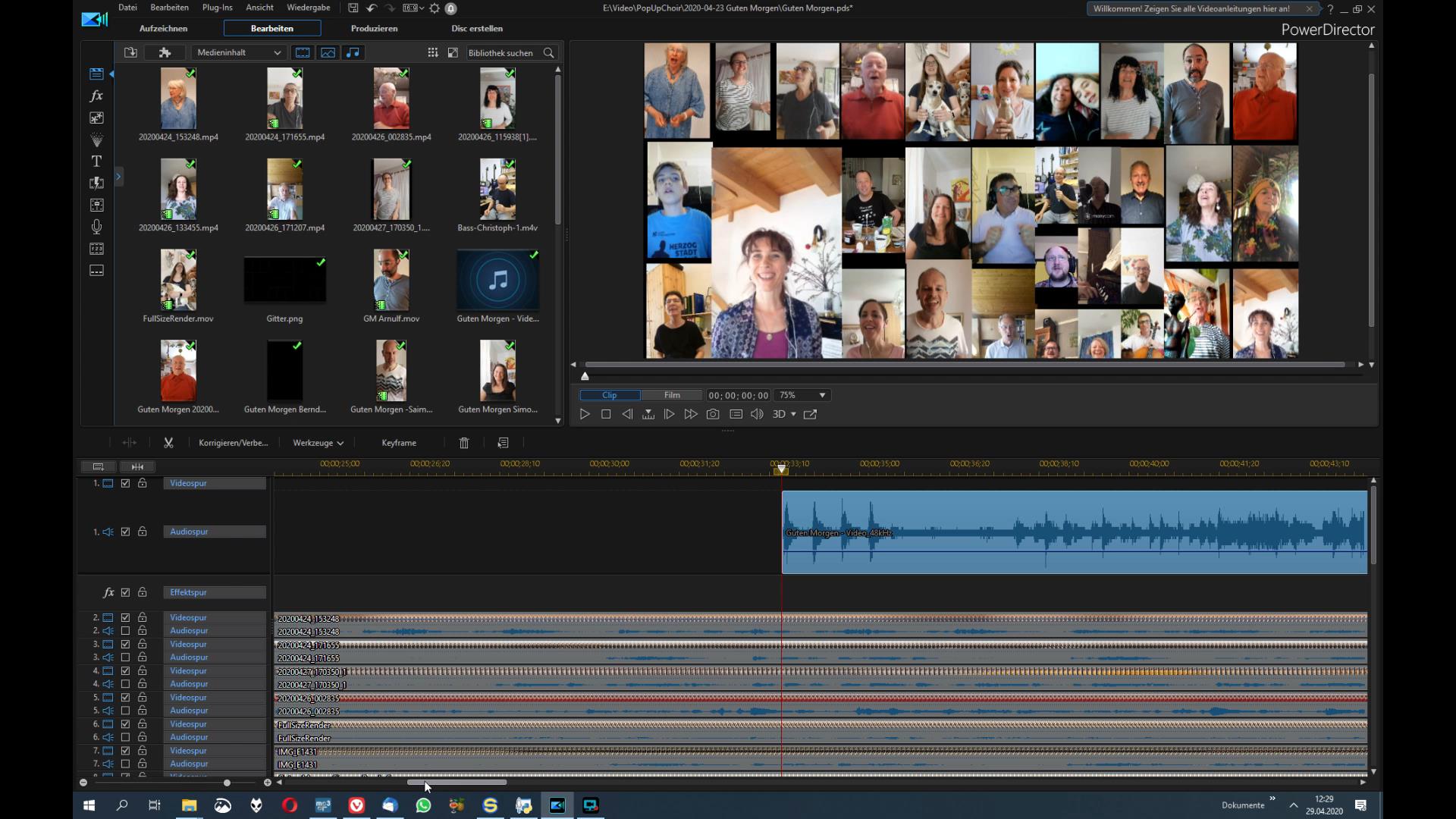Lock the Effektspur track

143,592
